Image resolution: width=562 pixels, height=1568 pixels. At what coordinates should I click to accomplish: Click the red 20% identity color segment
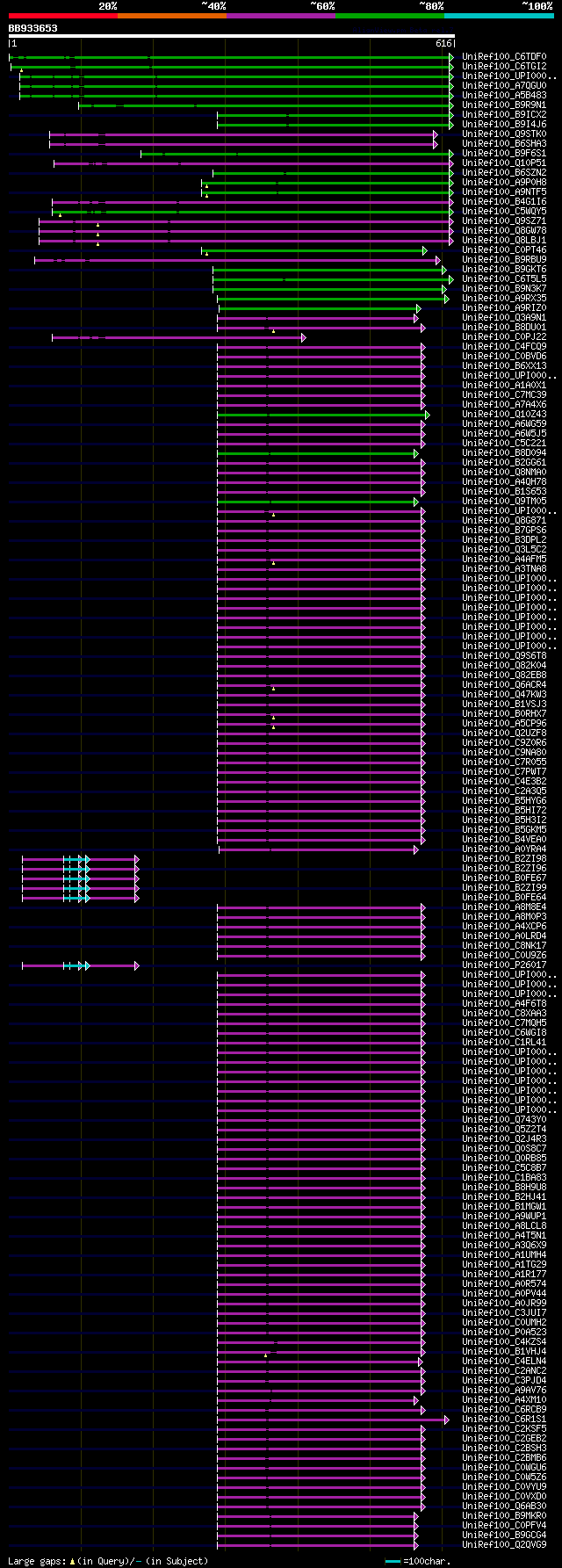(x=63, y=16)
